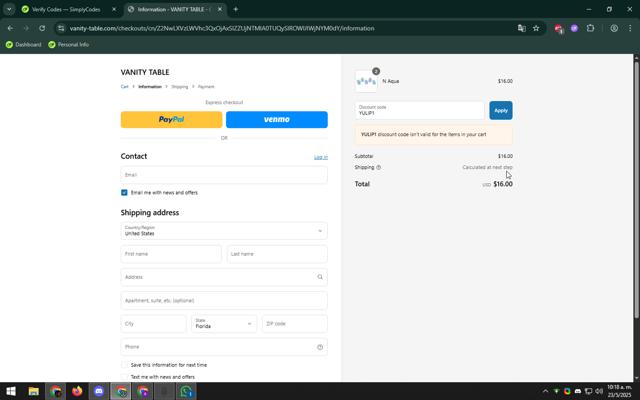Apply the discount code
Screen dimensions: 640x400
(501, 110)
